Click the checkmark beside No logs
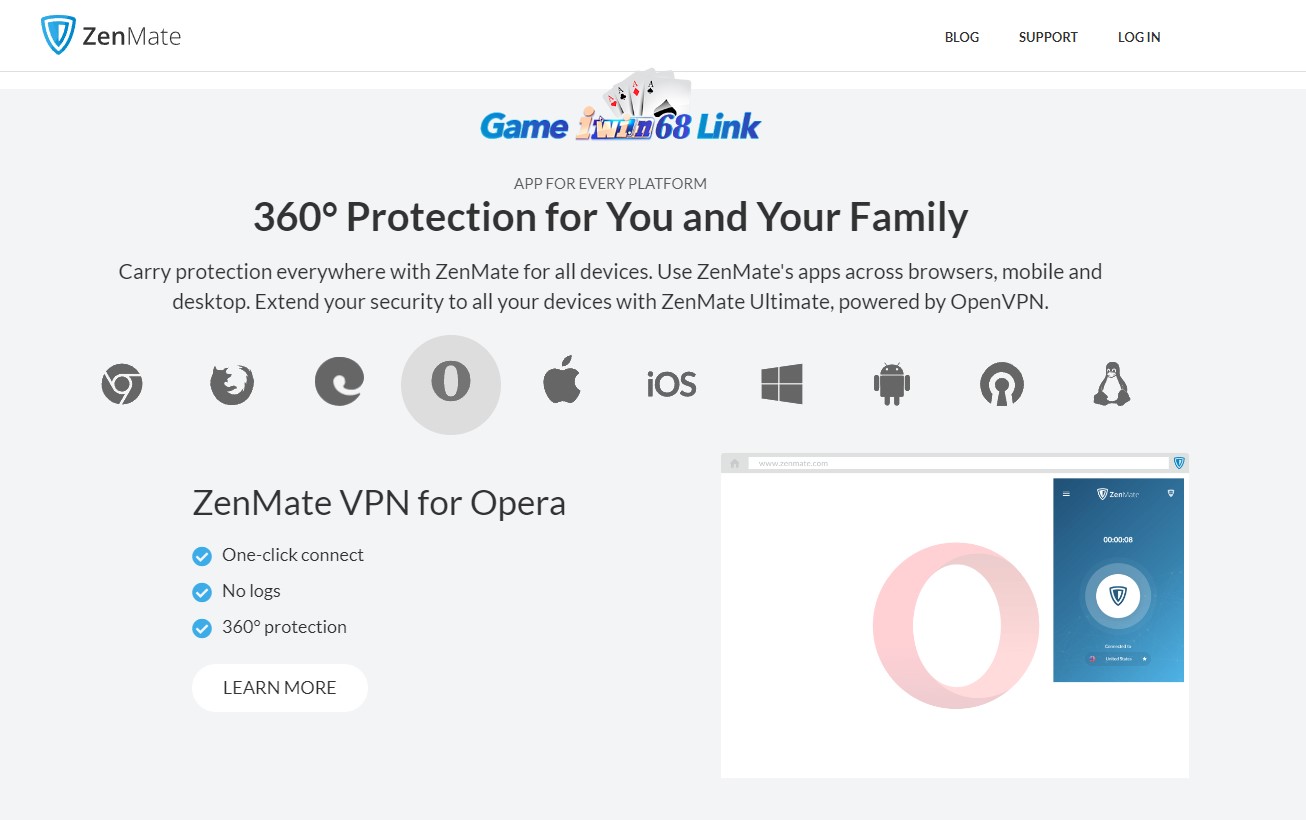The width and height of the screenshot is (1306, 820). pyautogui.click(x=202, y=591)
